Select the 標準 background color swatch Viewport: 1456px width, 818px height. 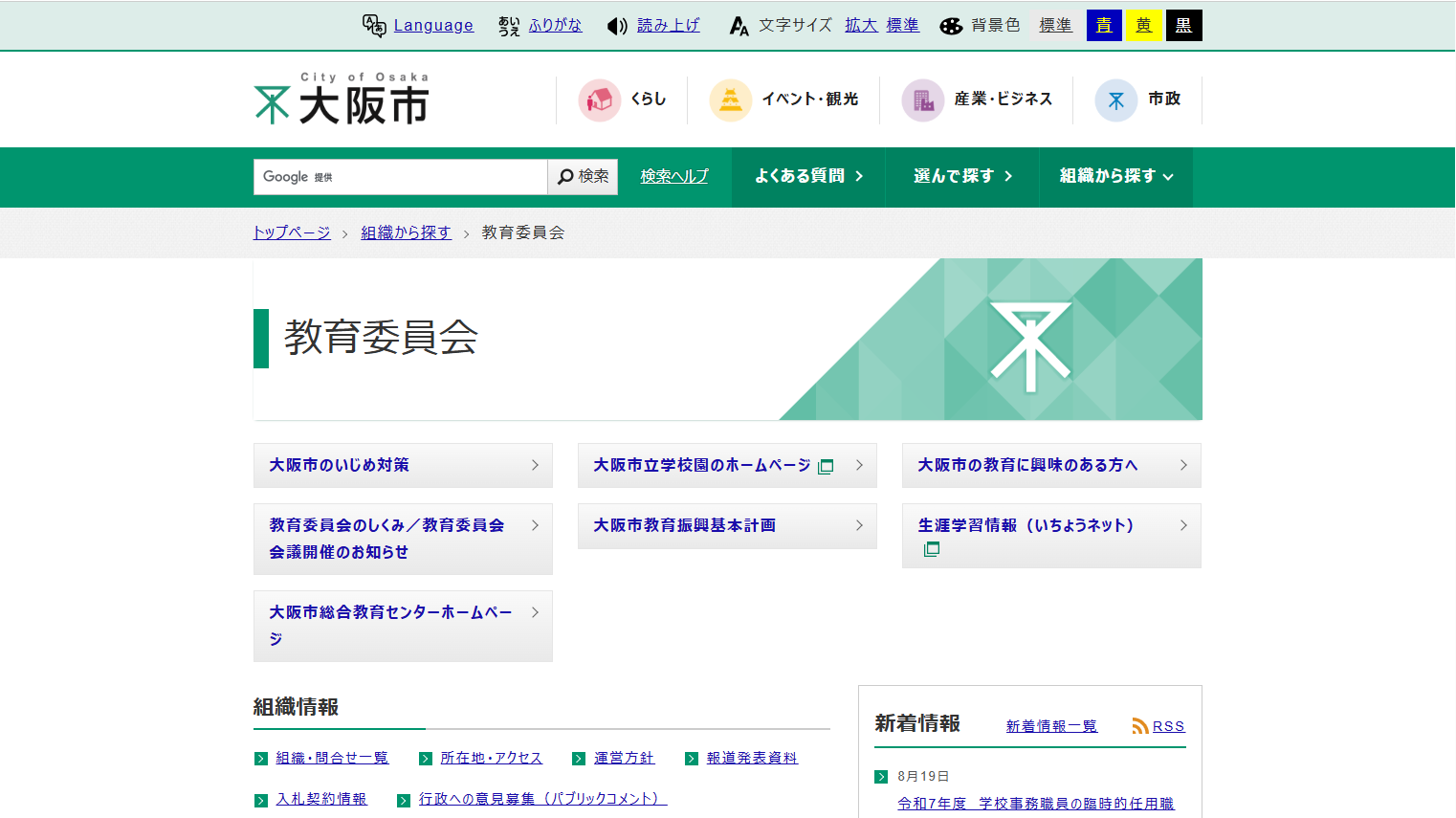[x=1055, y=26]
